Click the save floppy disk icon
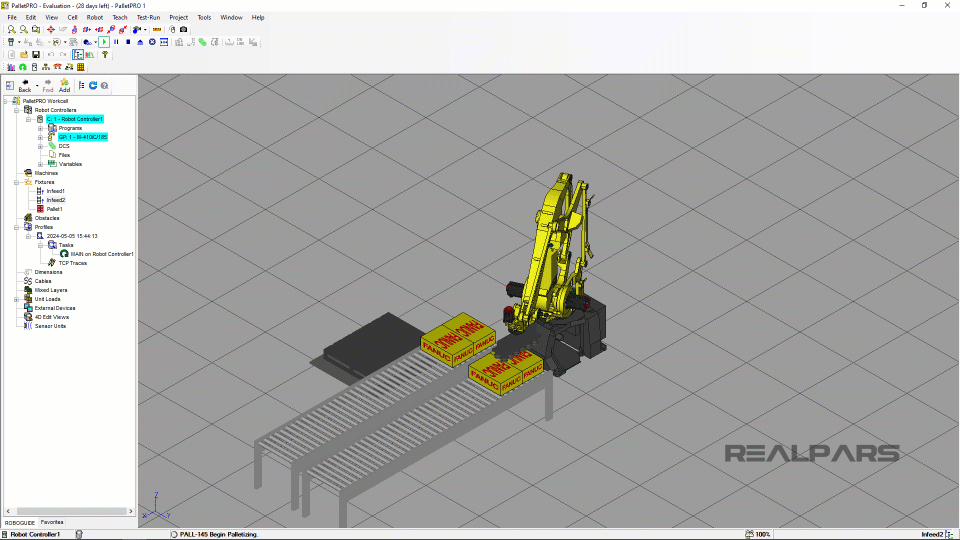 click(x=36, y=54)
